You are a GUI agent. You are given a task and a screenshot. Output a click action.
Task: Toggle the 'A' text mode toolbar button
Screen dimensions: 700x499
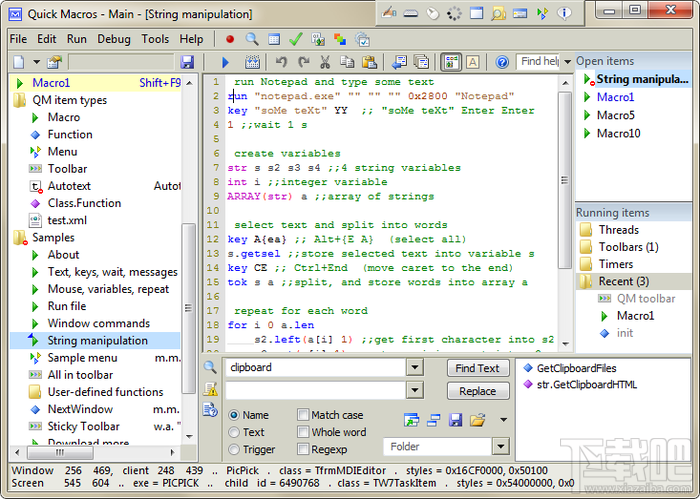pyautogui.click(x=473, y=62)
